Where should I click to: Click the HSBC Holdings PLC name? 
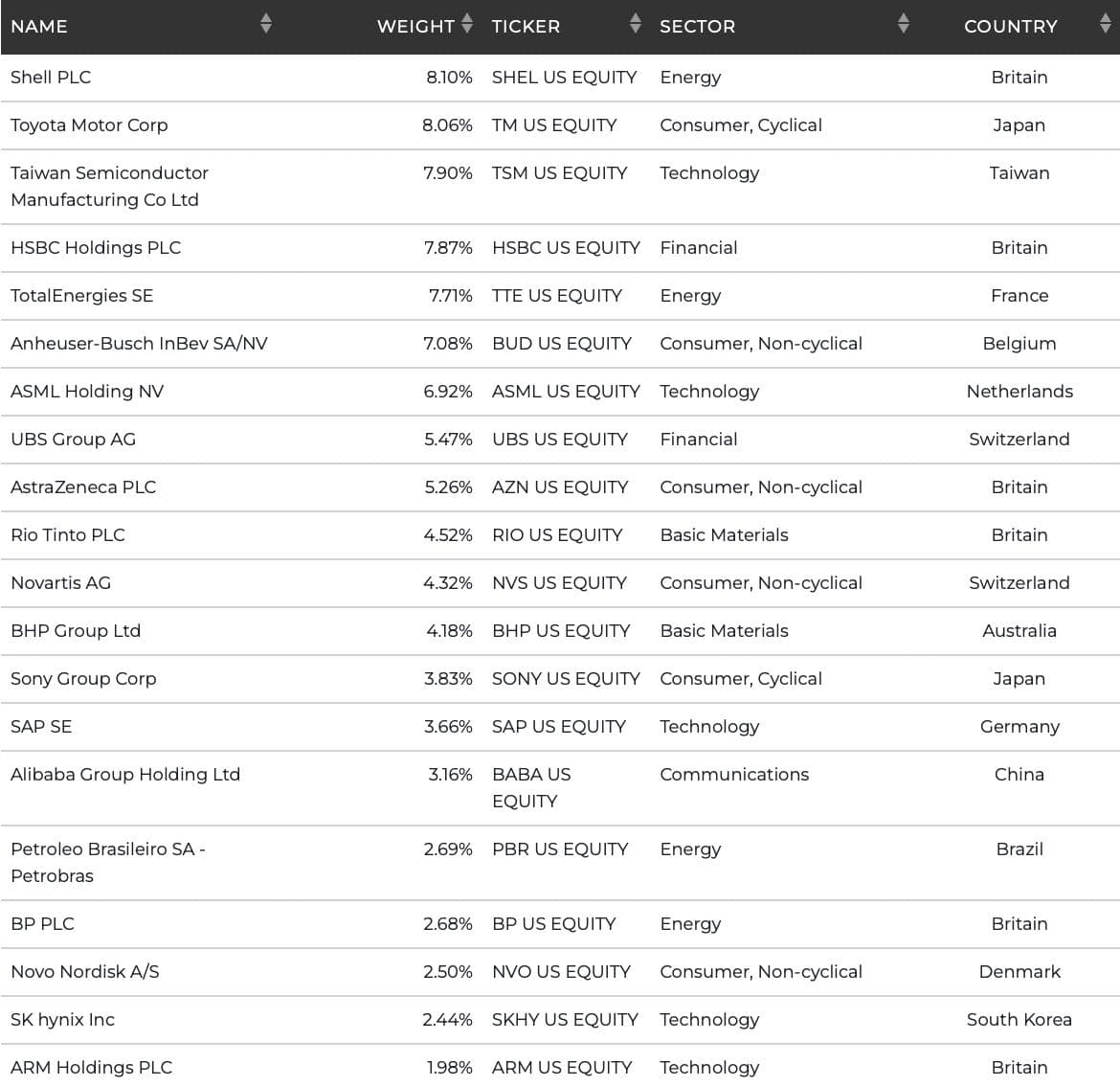click(96, 248)
